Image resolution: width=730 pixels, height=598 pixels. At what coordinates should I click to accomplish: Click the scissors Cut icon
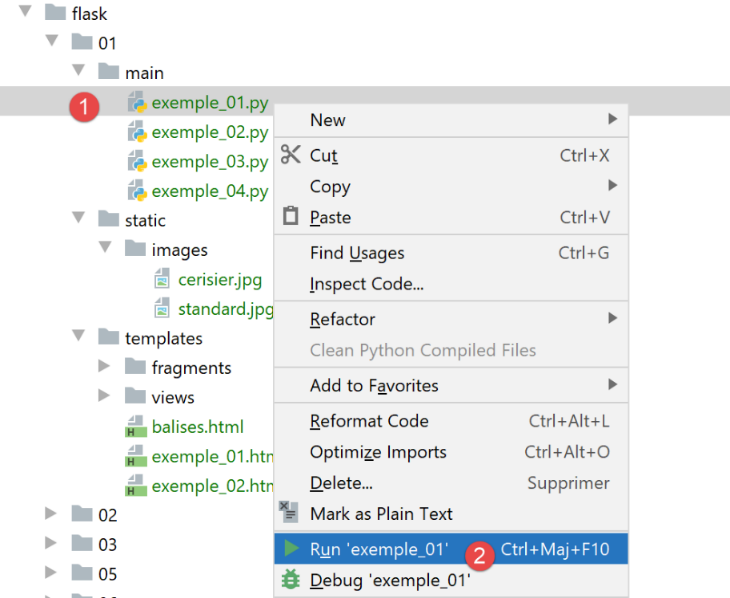point(291,155)
